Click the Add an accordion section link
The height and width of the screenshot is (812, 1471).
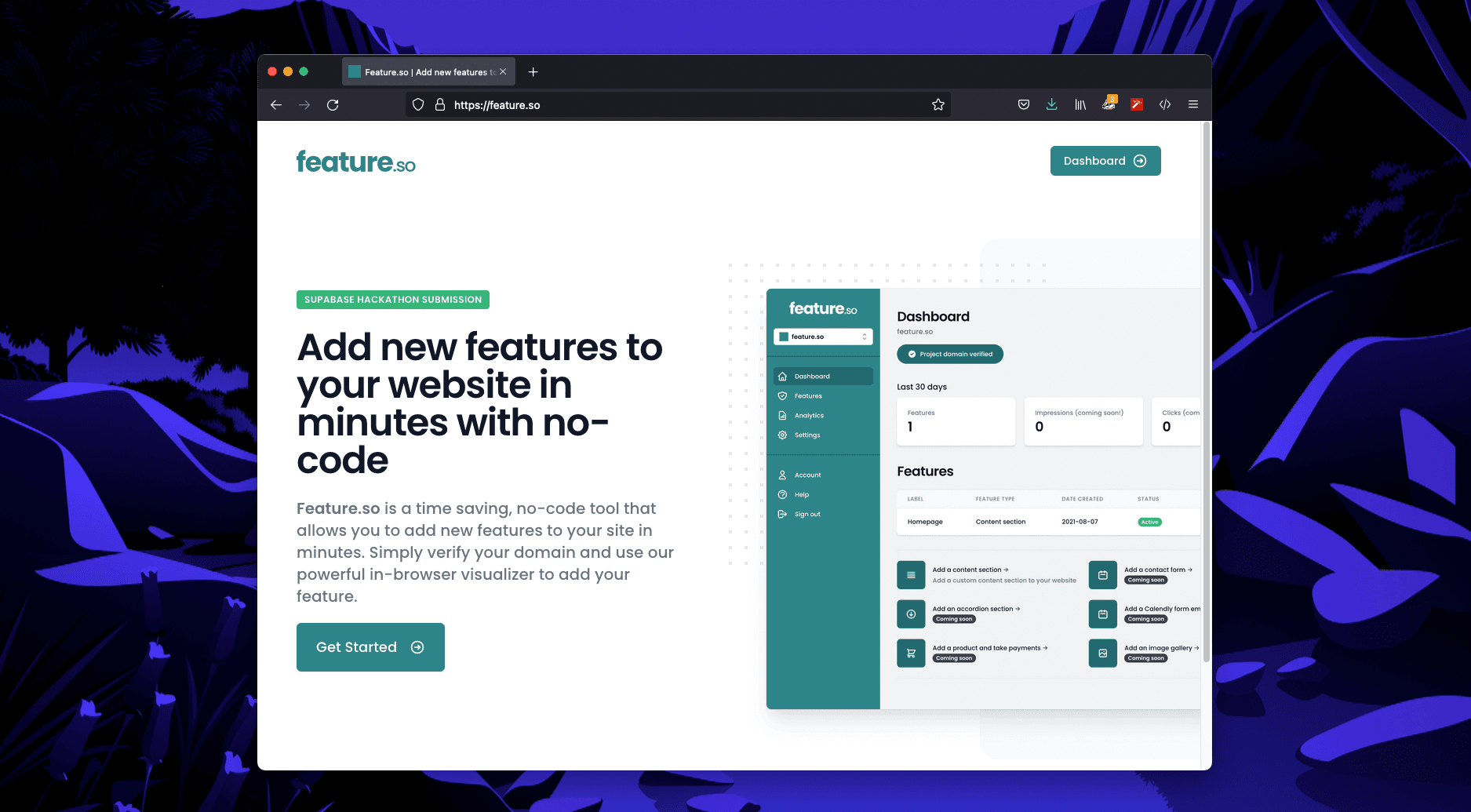point(976,609)
